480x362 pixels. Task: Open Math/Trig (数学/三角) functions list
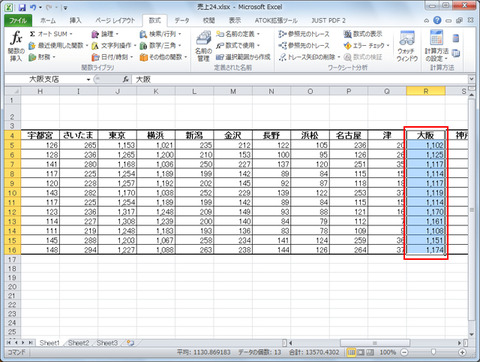click(160, 45)
